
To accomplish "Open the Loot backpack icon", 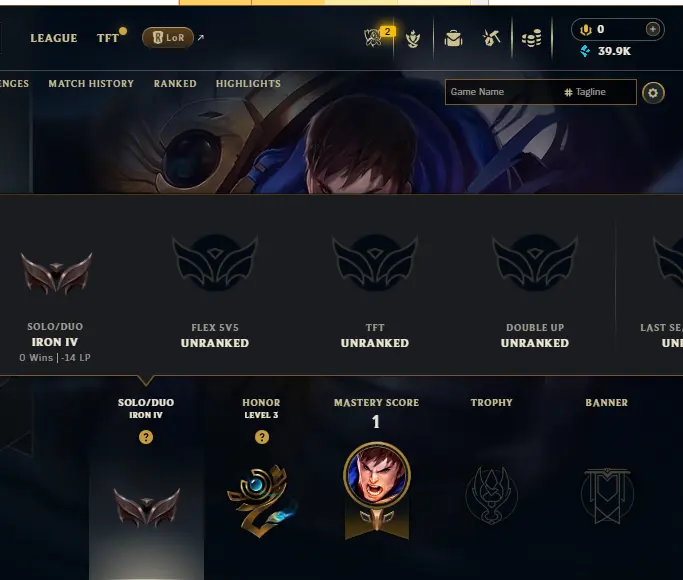I will (453, 38).
